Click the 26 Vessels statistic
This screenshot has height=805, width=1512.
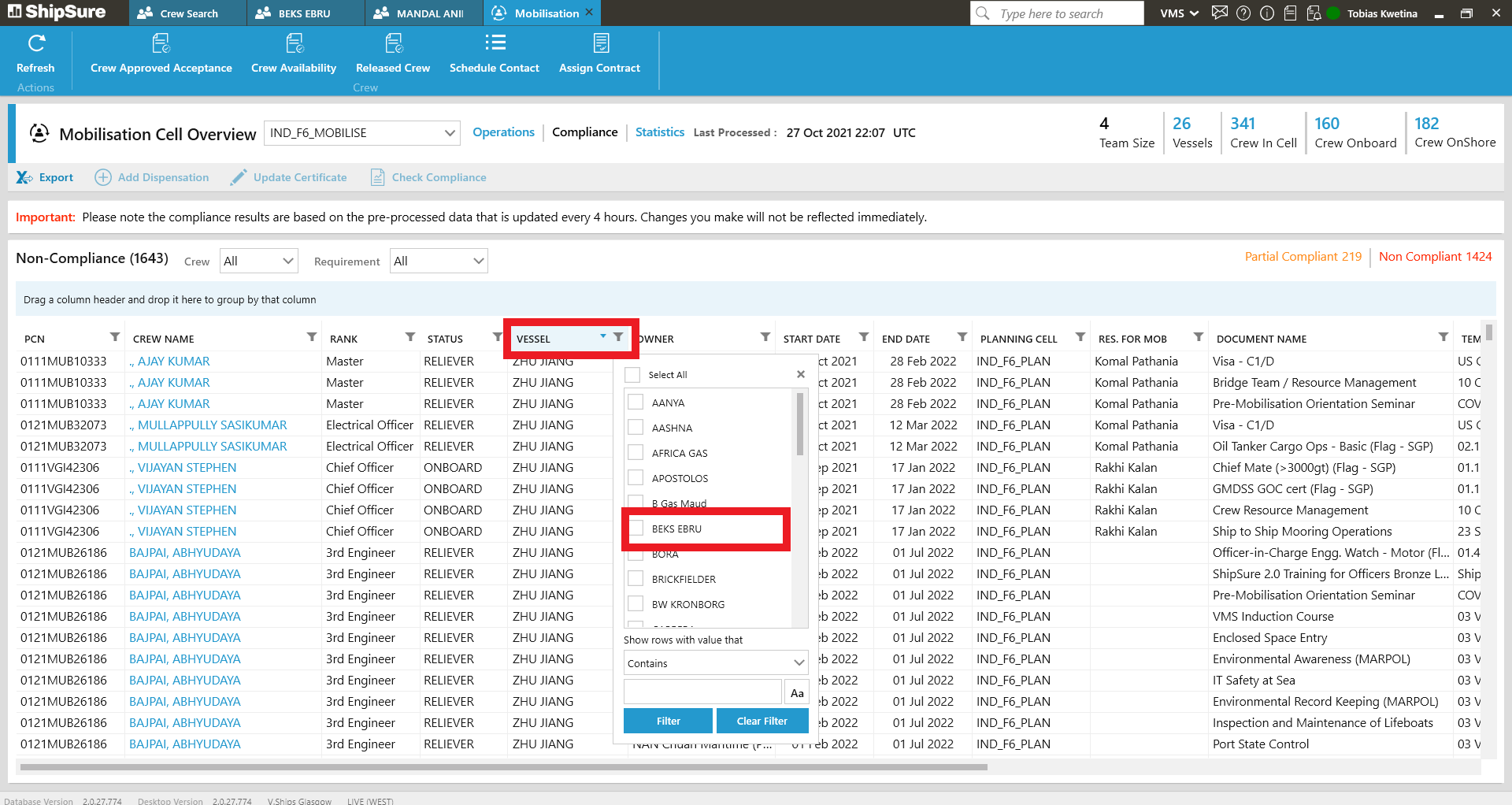(1192, 132)
